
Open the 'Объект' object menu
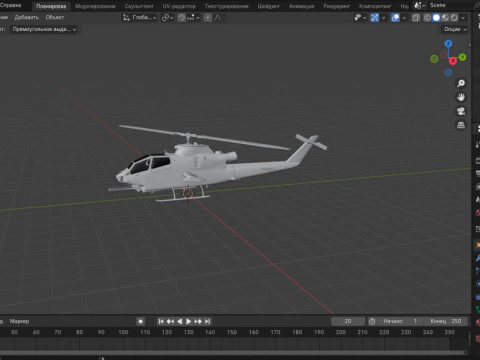point(55,17)
